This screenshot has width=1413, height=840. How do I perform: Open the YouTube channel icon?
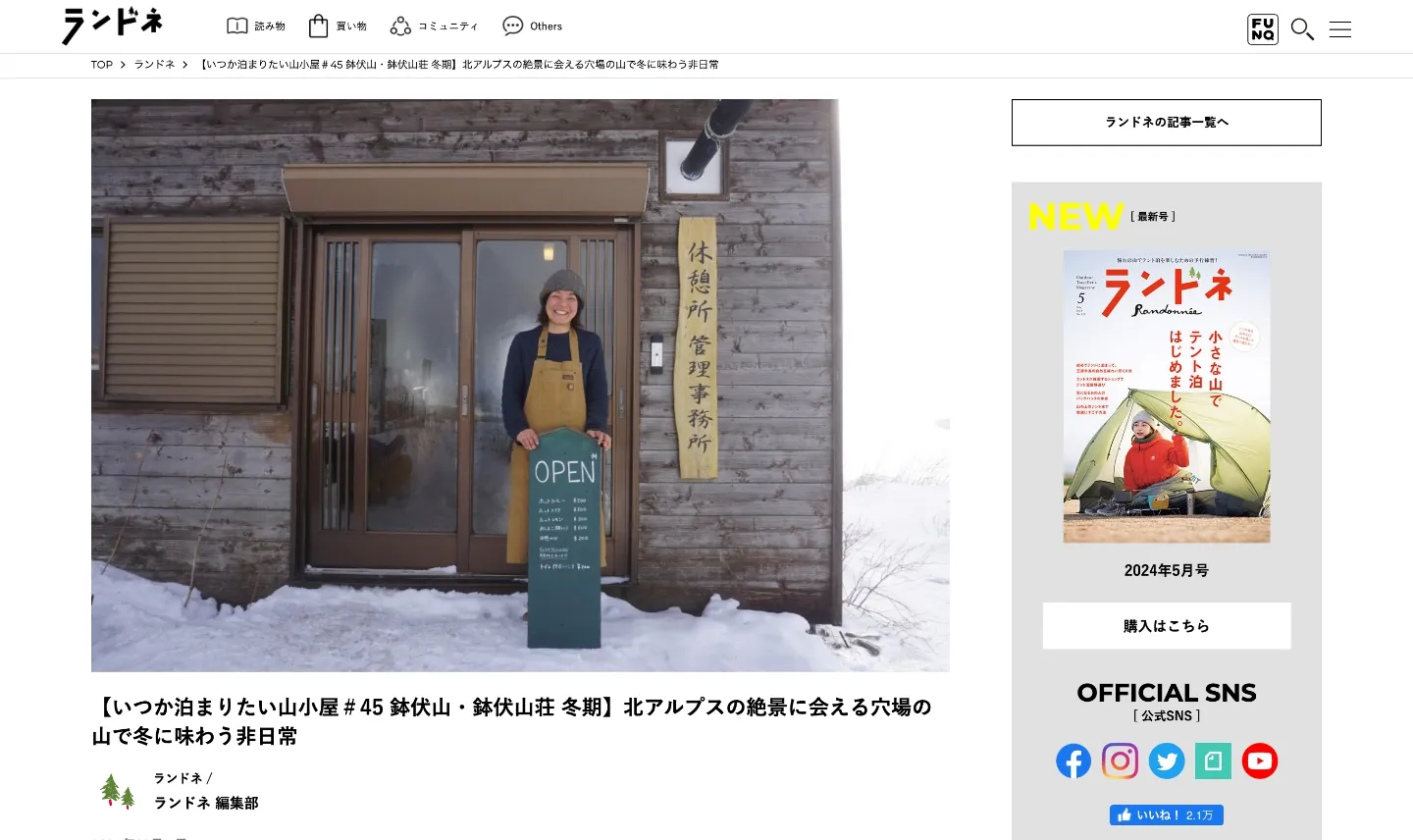coord(1260,761)
